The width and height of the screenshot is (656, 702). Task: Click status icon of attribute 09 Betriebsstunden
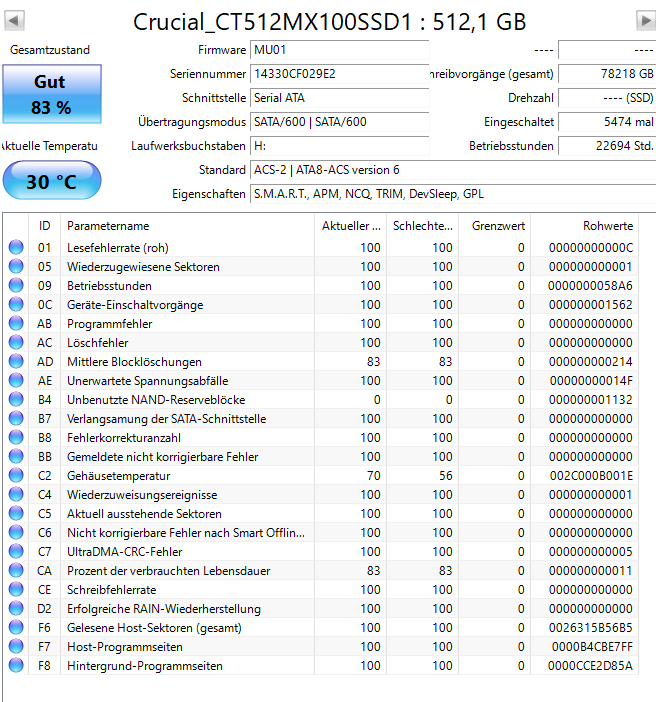point(16,285)
